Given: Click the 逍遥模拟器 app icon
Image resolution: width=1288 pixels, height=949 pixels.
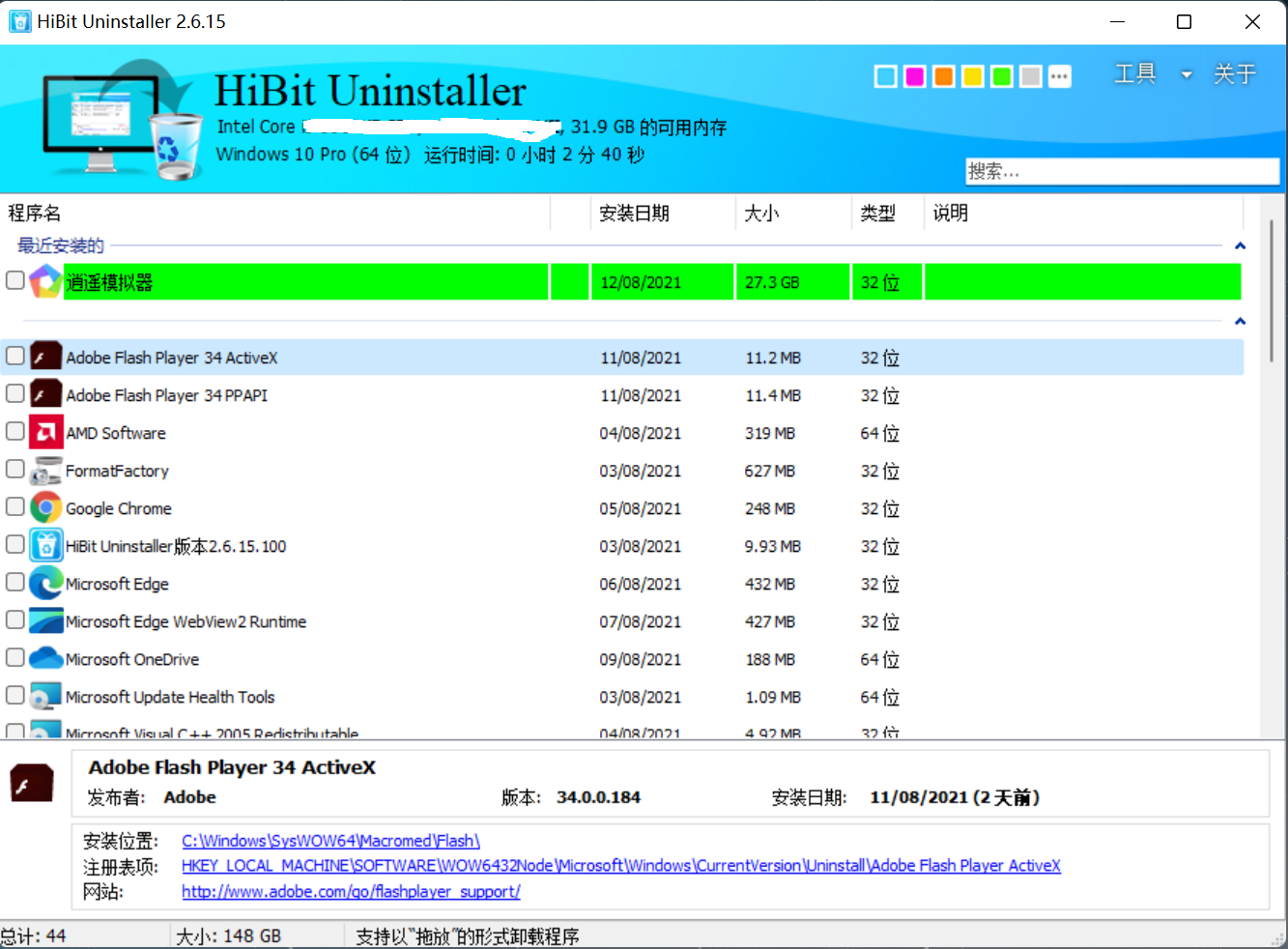Looking at the screenshot, I should tap(45, 281).
